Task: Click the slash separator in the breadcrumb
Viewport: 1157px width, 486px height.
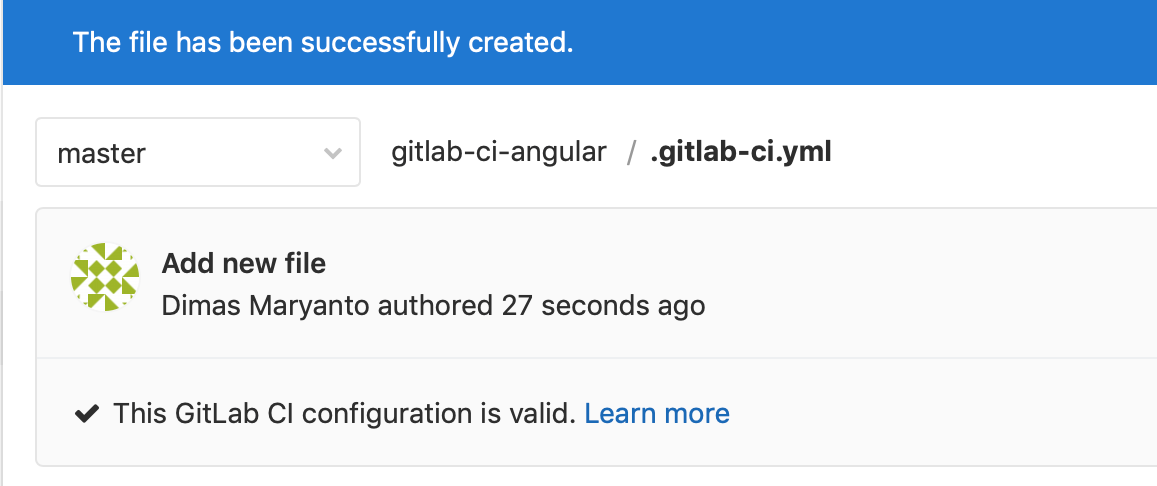Action: [630, 153]
